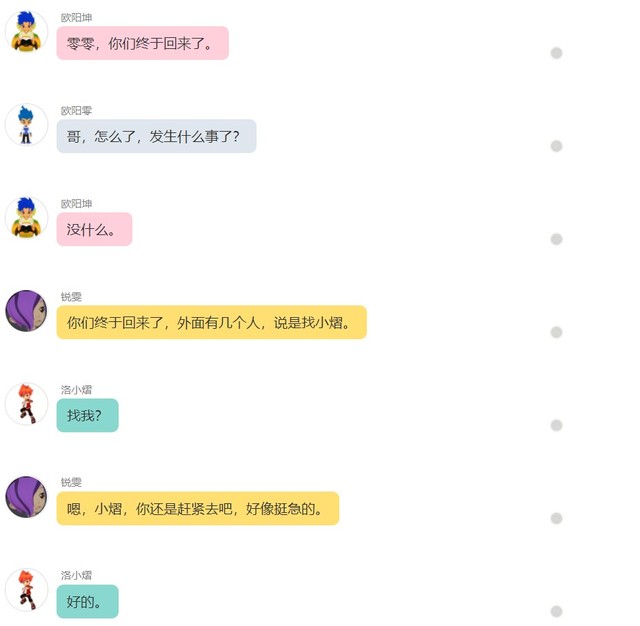640x626 pixels.
Task: Click 欧阳坤's avatar next to 没什么 message
Action: pyautogui.click(x=26, y=218)
